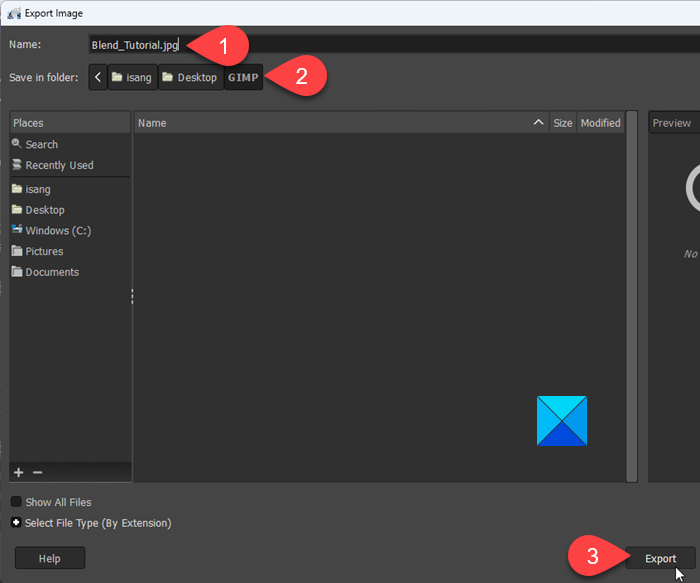The height and width of the screenshot is (583, 700).
Task: Click the Pictures folder icon in Places
Action: click(x=17, y=250)
